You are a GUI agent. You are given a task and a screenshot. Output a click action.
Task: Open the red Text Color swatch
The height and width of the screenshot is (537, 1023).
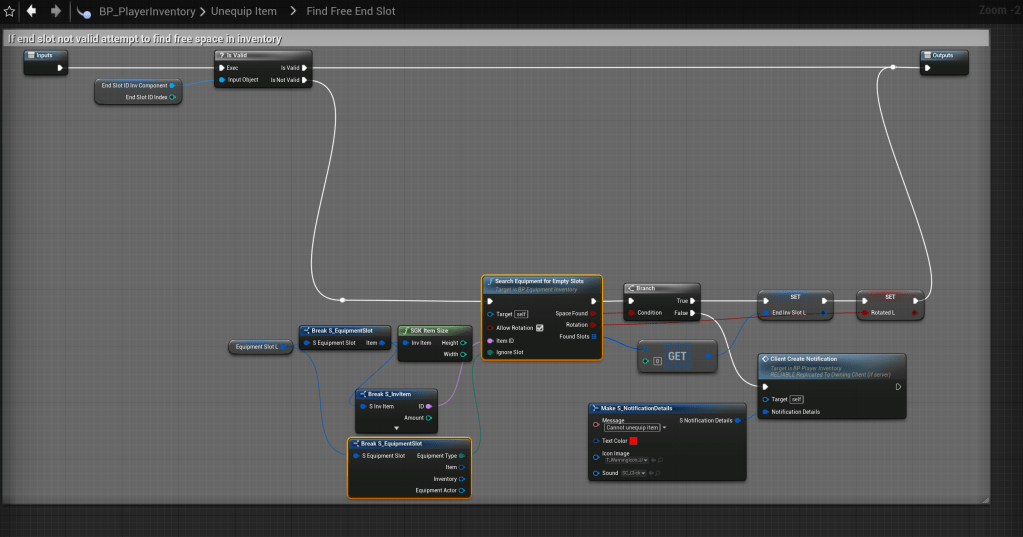[634, 440]
